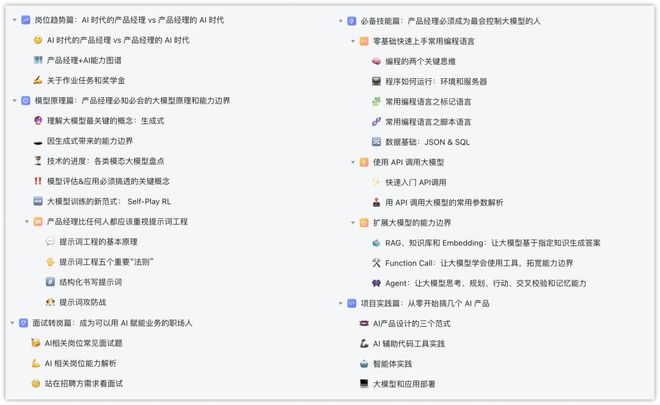Screen dimensions: 660x405
Task: Open the page AI相关岗位常见面试题
Action: (x=83, y=343)
